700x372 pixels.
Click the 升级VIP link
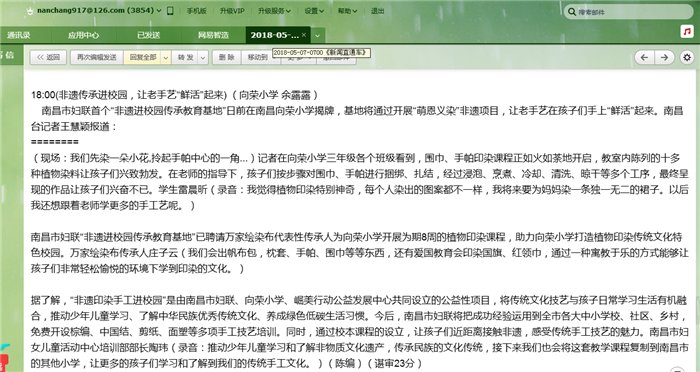pos(232,11)
